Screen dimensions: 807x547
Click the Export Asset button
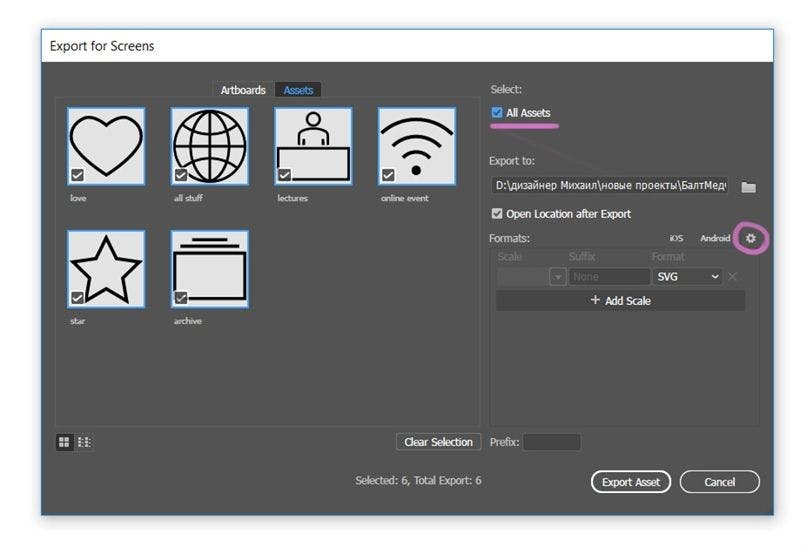click(x=630, y=482)
